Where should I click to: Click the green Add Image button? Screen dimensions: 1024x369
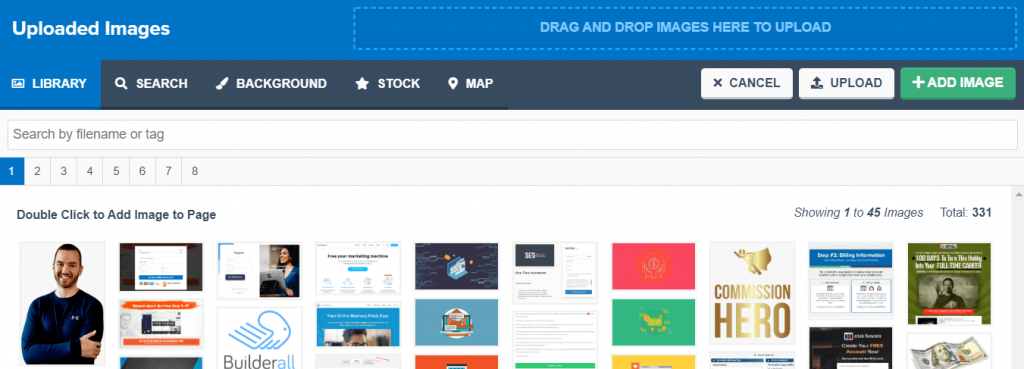[x=957, y=83]
